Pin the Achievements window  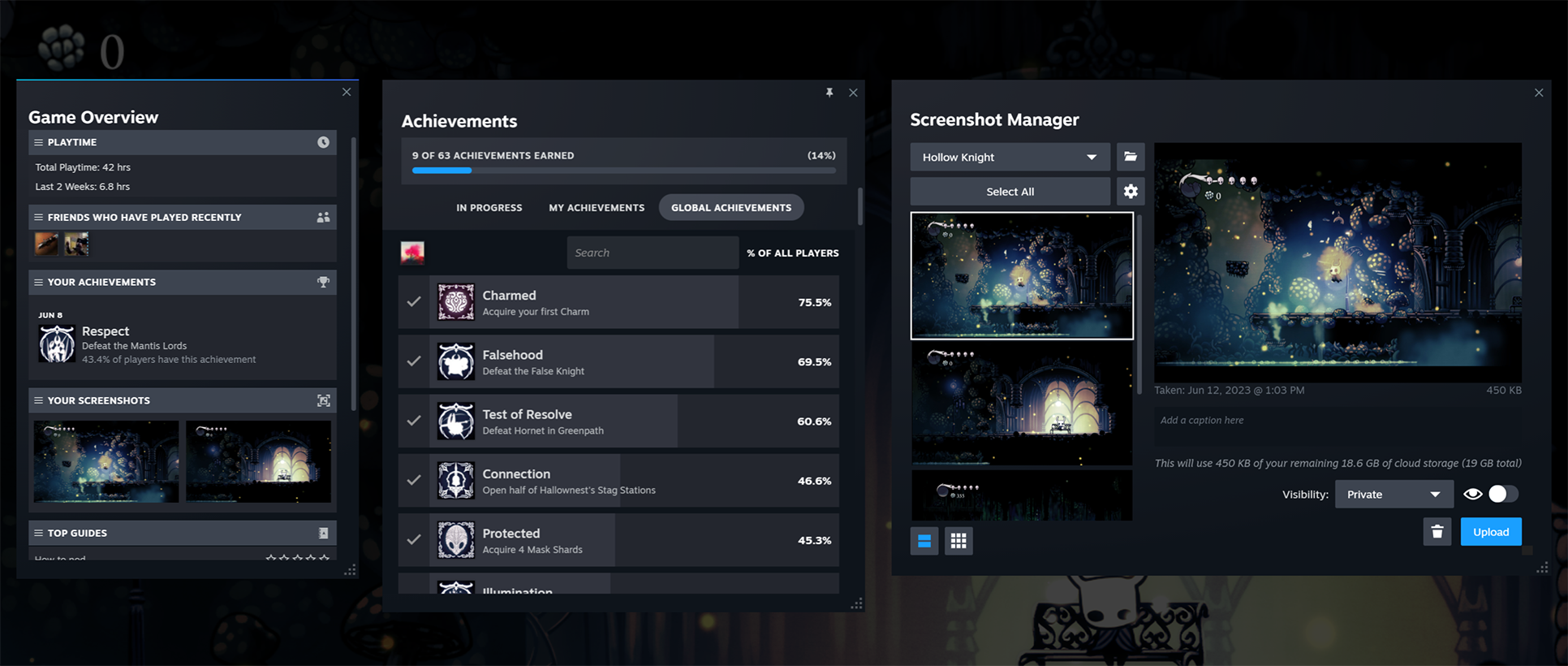tap(829, 93)
